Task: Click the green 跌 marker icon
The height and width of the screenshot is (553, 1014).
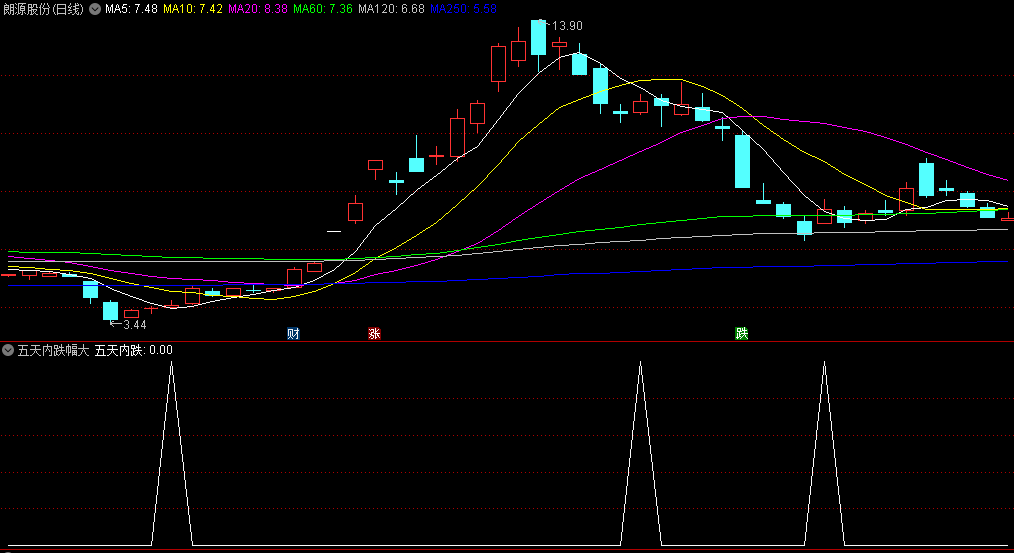Action: [x=742, y=334]
